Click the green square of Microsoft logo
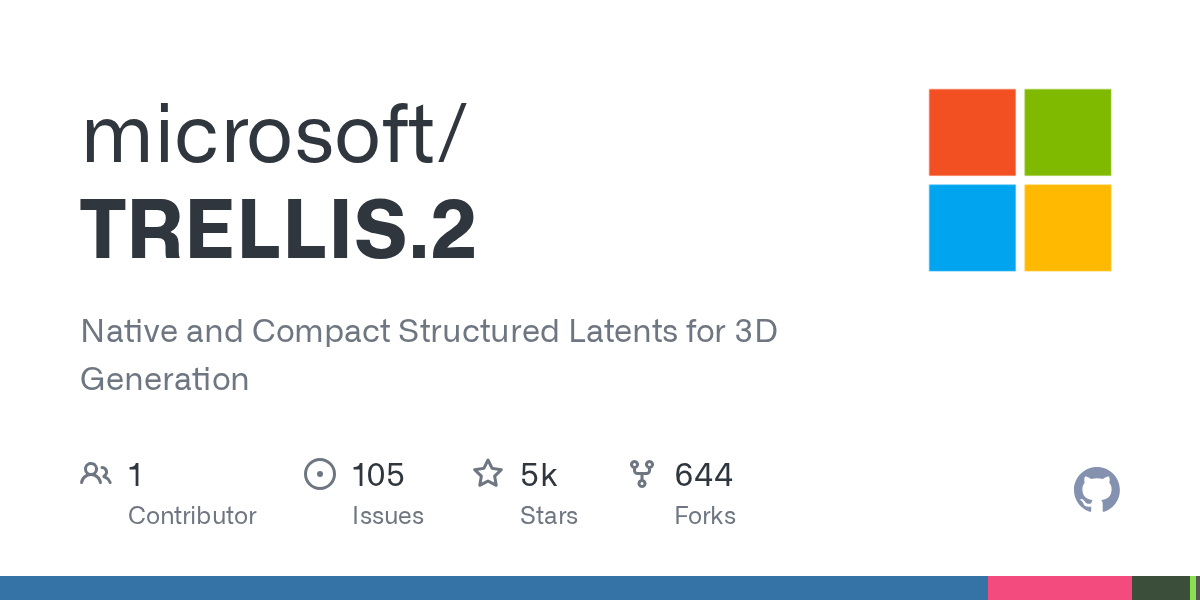Image resolution: width=1200 pixels, height=600 pixels. click(1067, 132)
